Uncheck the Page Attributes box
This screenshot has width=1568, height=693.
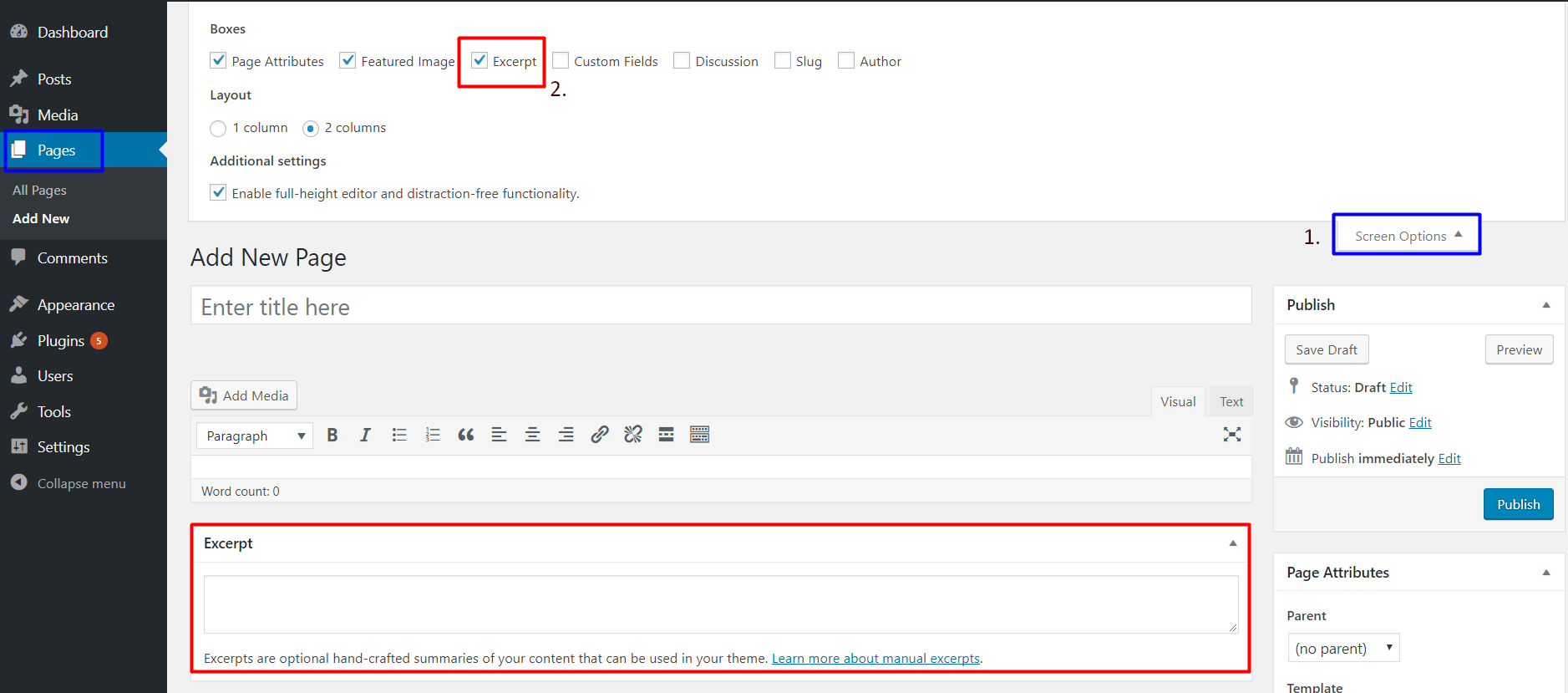tap(218, 60)
